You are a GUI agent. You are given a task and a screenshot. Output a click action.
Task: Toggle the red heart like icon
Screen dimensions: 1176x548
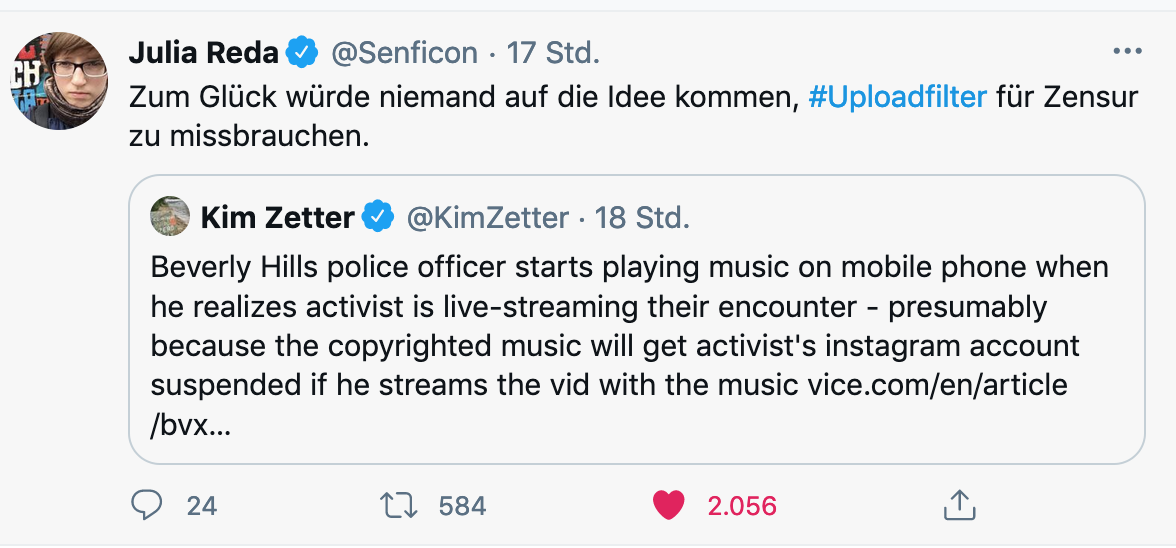tap(669, 505)
